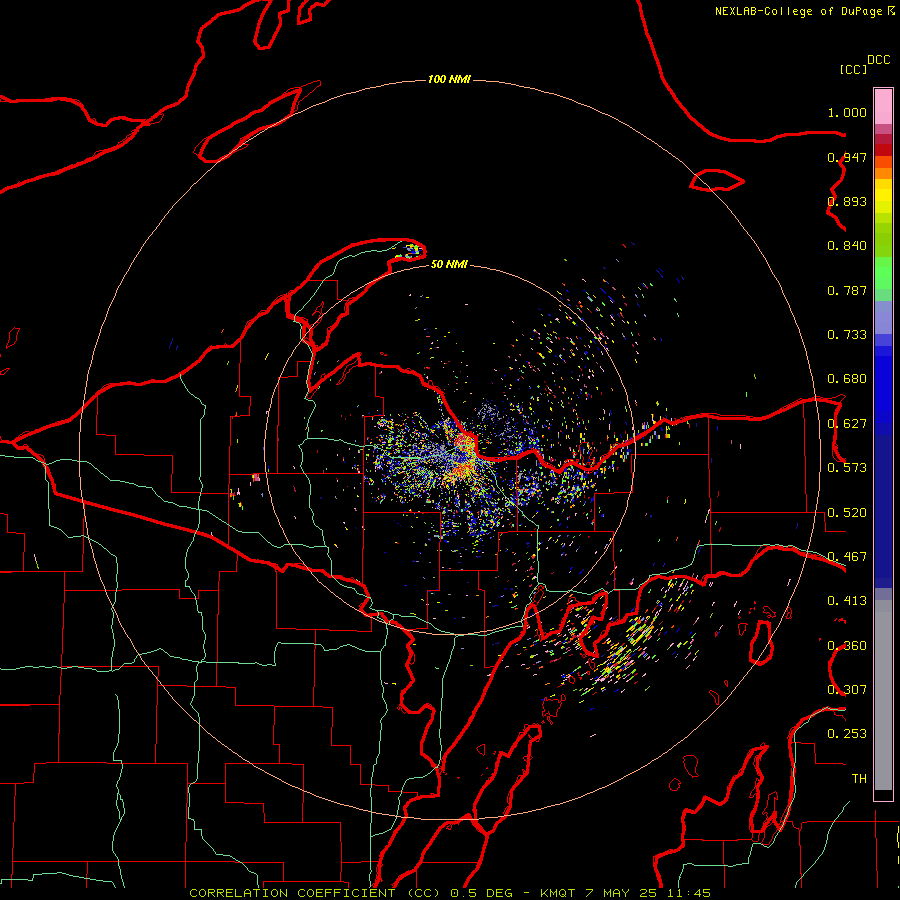This screenshot has height=900, width=900.
Task: Select the 0.947 scale value
Action: pos(847,157)
